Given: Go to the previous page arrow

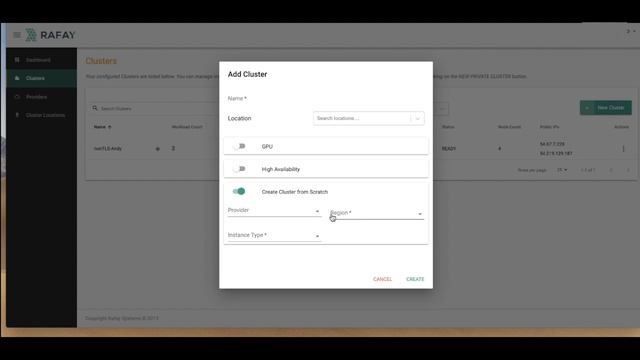Looking at the screenshot, I should tap(611, 170).
